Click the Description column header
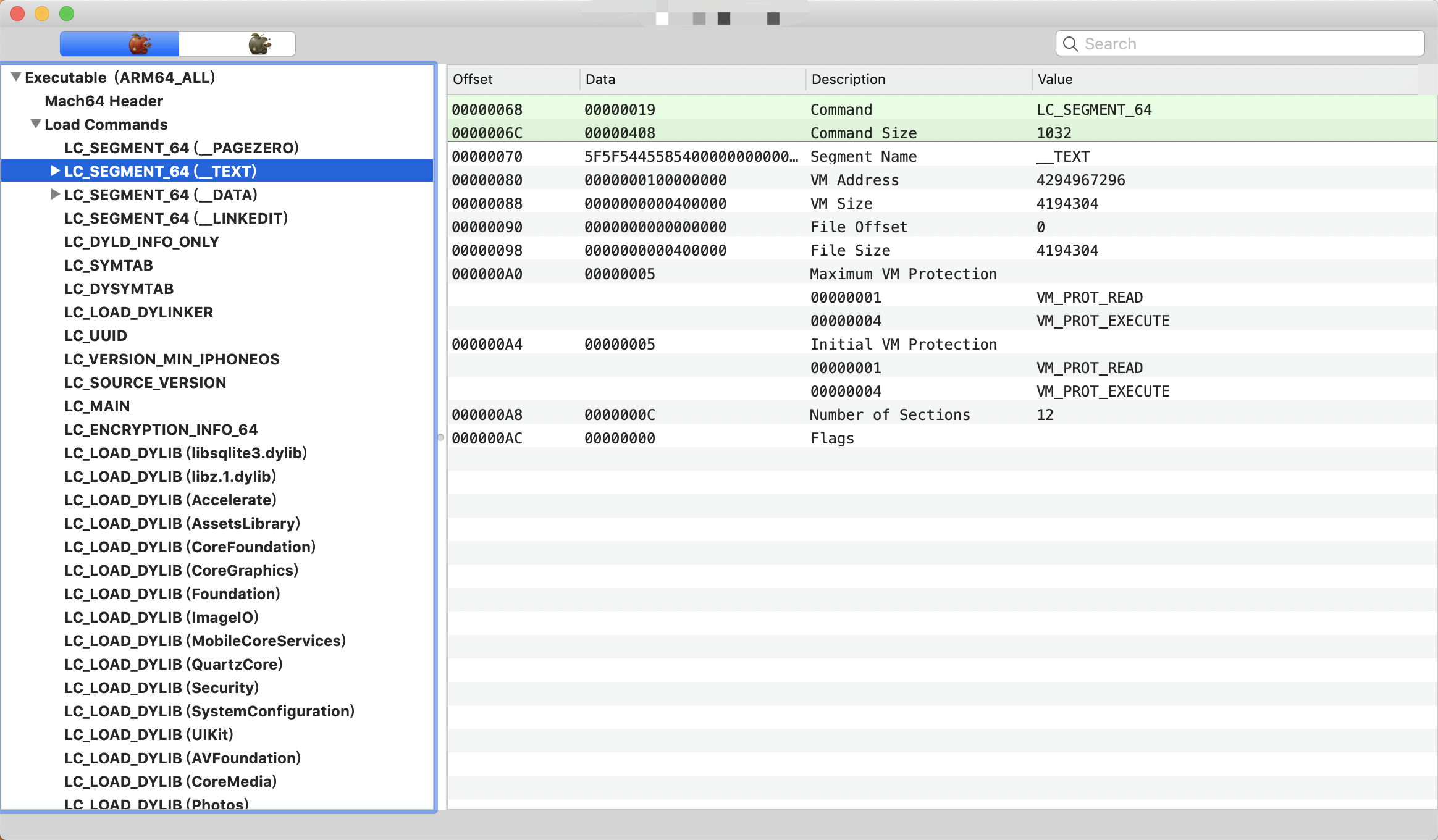Image resolution: width=1438 pixels, height=840 pixels. tap(848, 79)
